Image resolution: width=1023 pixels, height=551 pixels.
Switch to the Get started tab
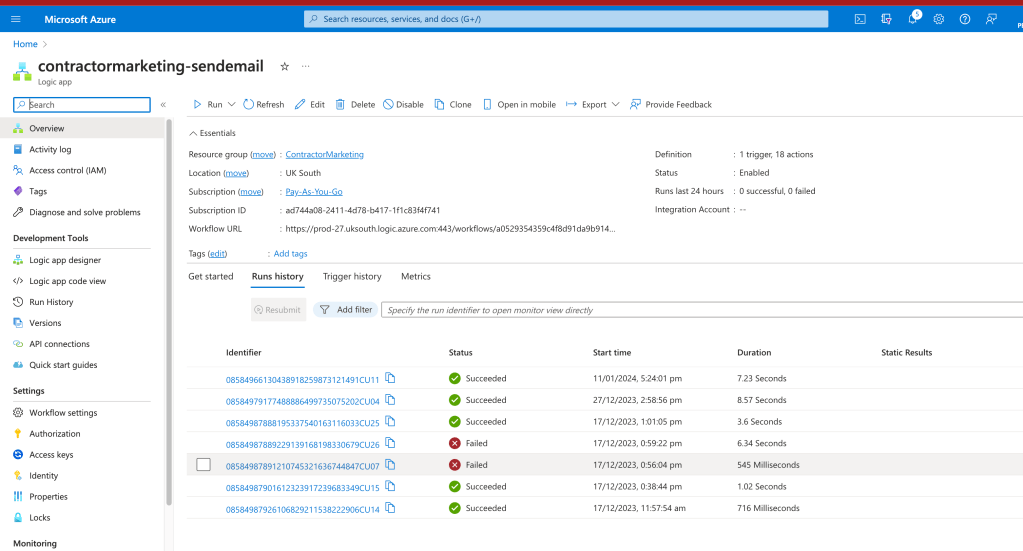coord(211,276)
